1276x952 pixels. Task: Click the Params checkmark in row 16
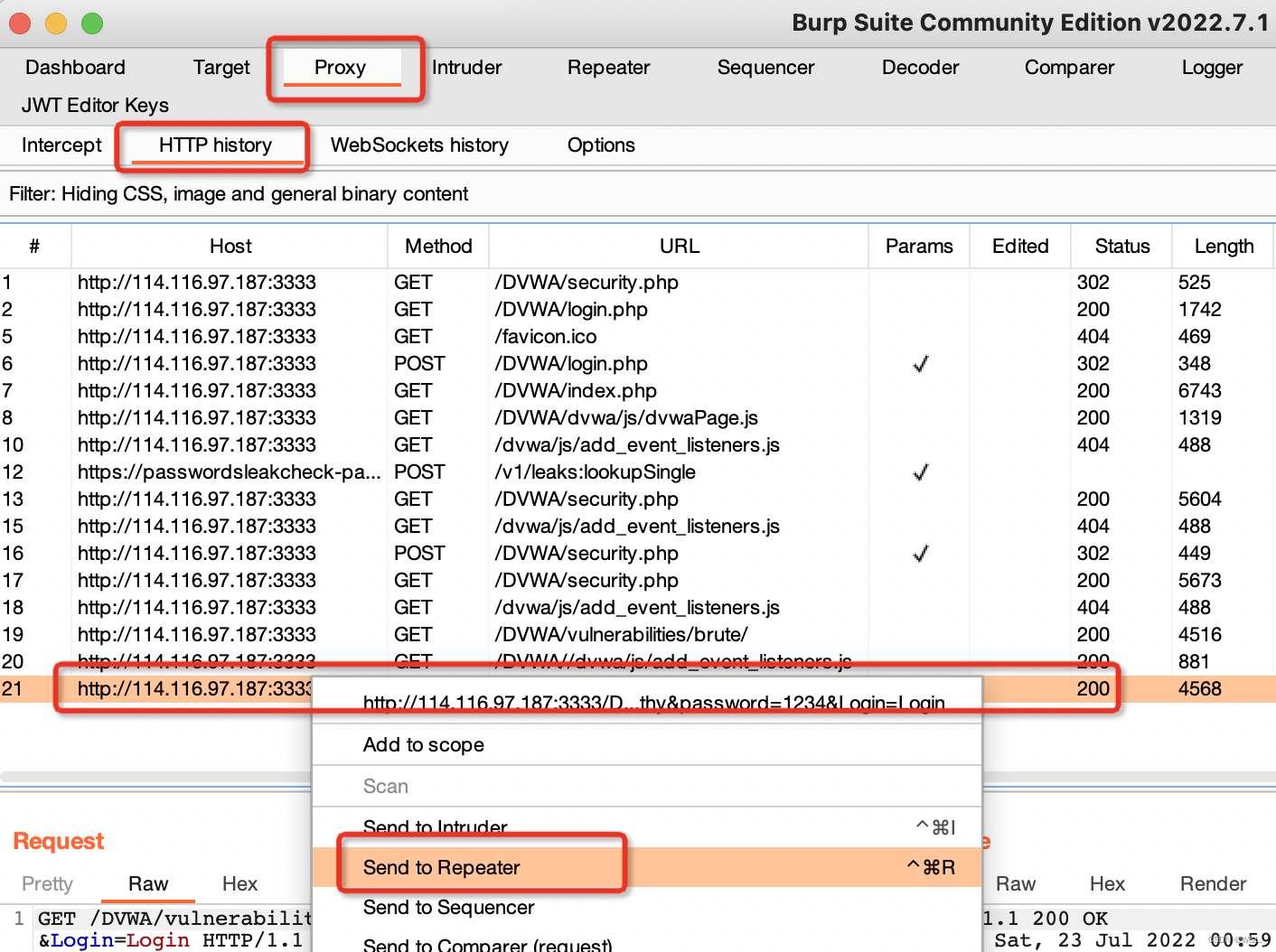pyautogui.click(x=920, y=554)
